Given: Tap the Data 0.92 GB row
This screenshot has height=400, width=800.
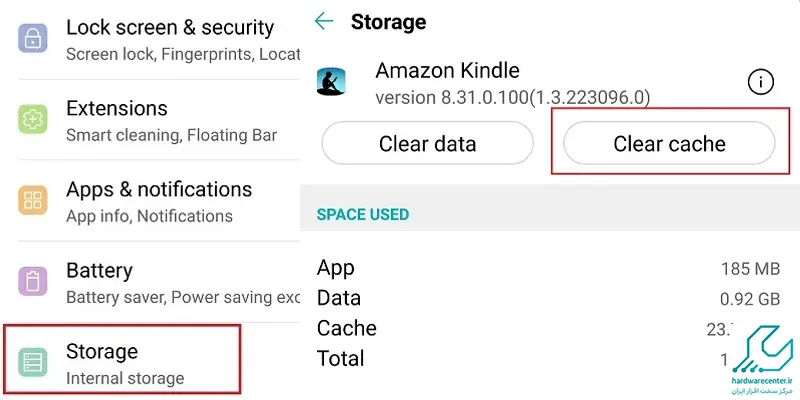Looking at the screenshot, I should (548, 298).
